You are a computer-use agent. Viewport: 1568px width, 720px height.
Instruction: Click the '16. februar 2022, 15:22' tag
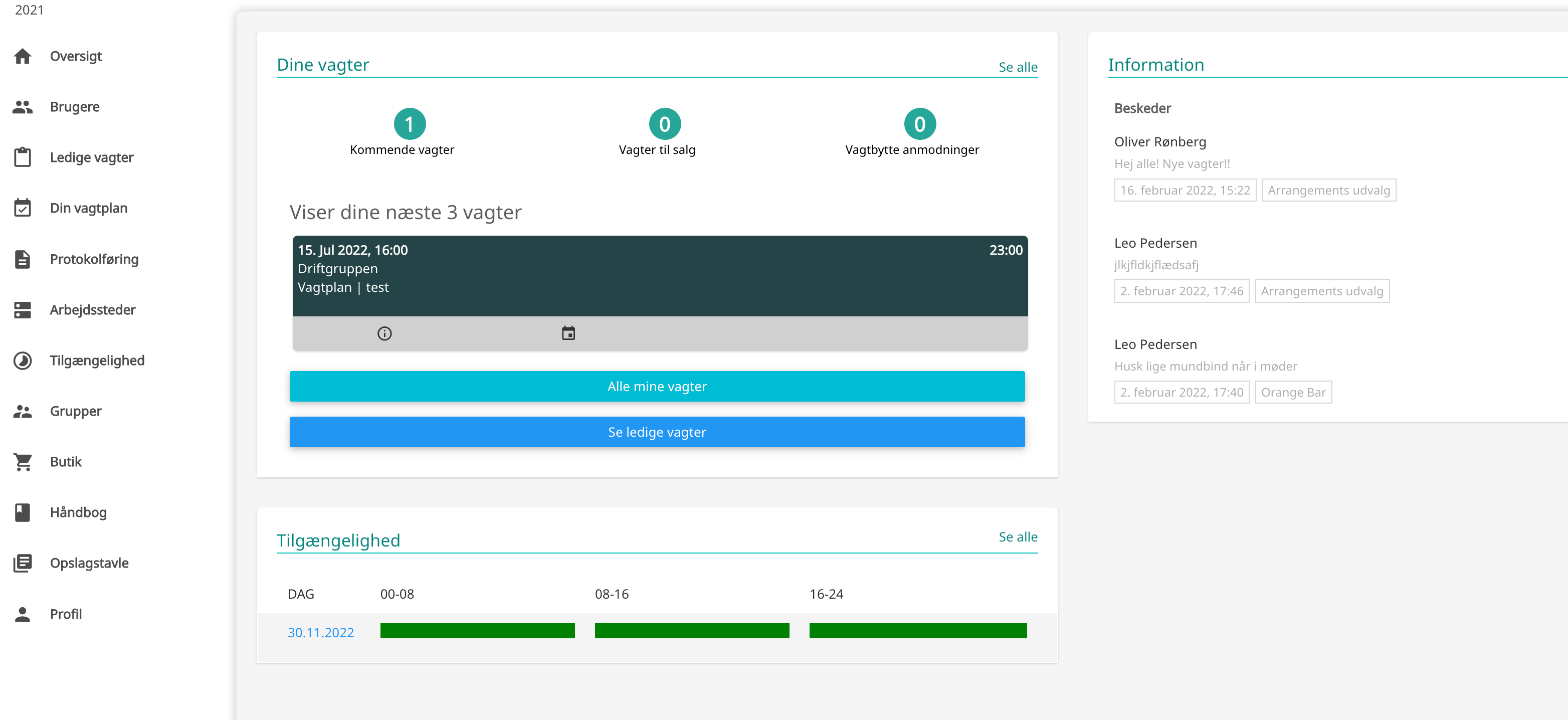1185,191
